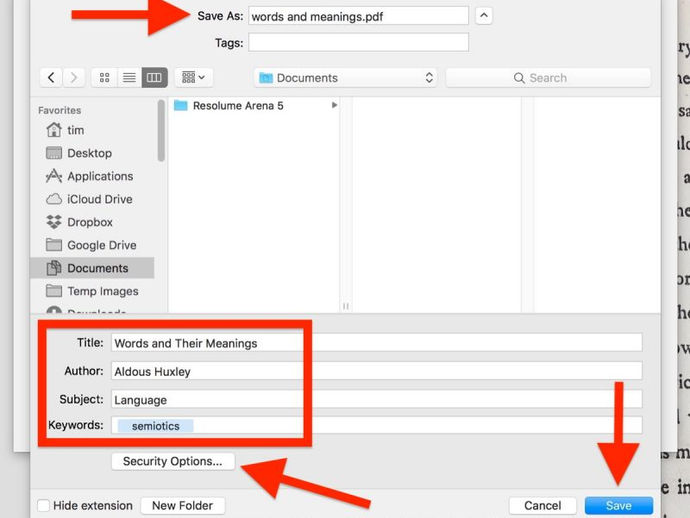Expand Resolume Arena 5 folder arrow
This screenshot has height=518, width=690.
click(334, 105)
